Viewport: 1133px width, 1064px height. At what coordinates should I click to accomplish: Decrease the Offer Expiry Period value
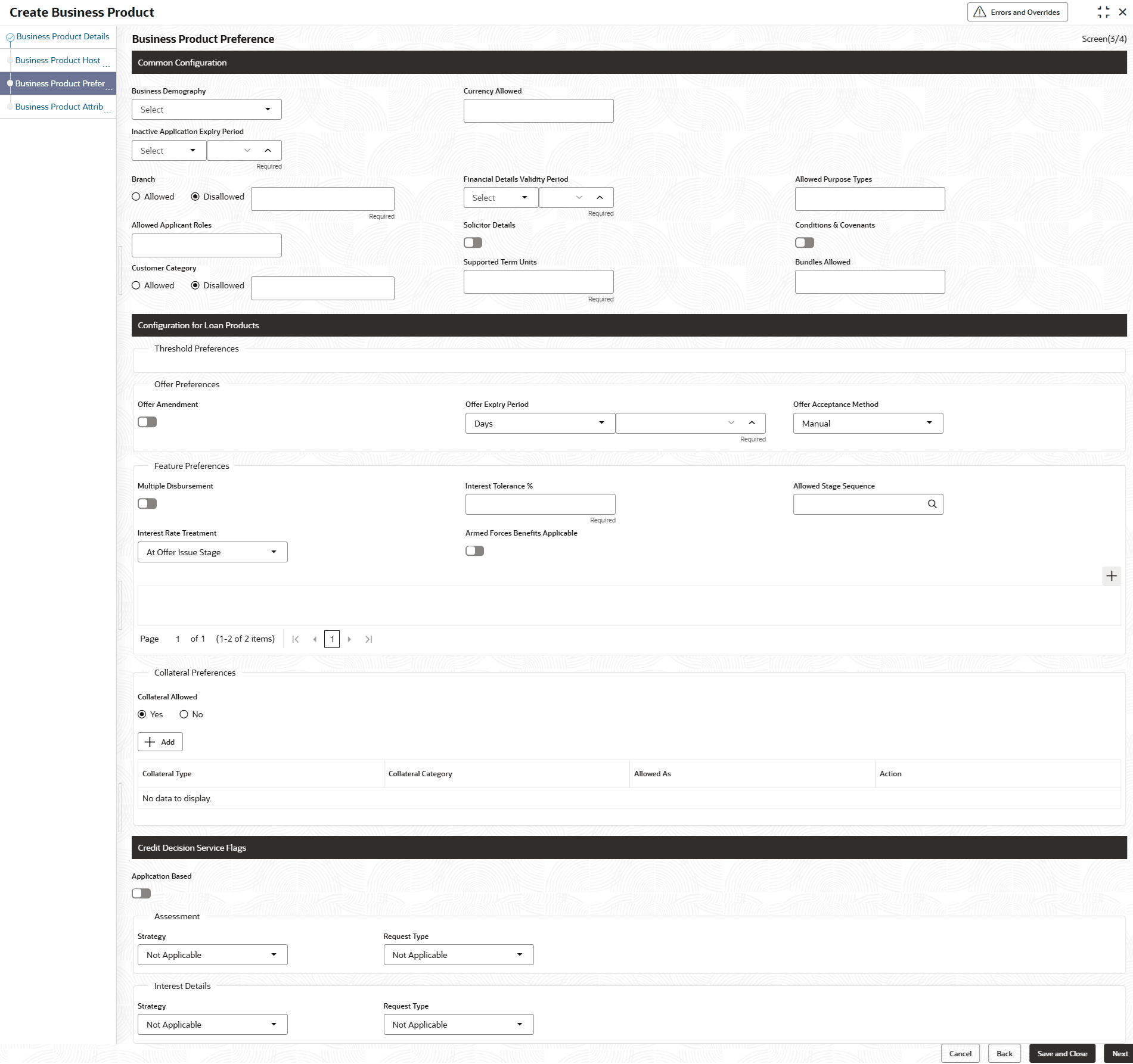coord(731,423)
